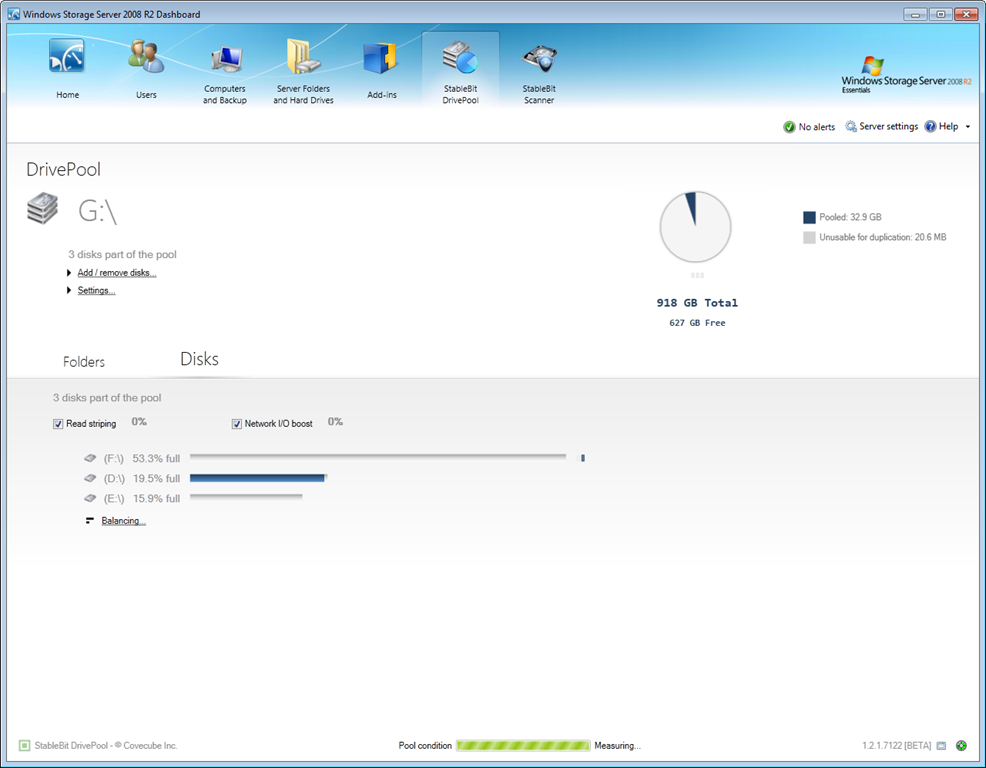This screenshot has width=986, height=768.
Task: Click the Unusable for duplication gray swatch
Action: tap(809, 238)
